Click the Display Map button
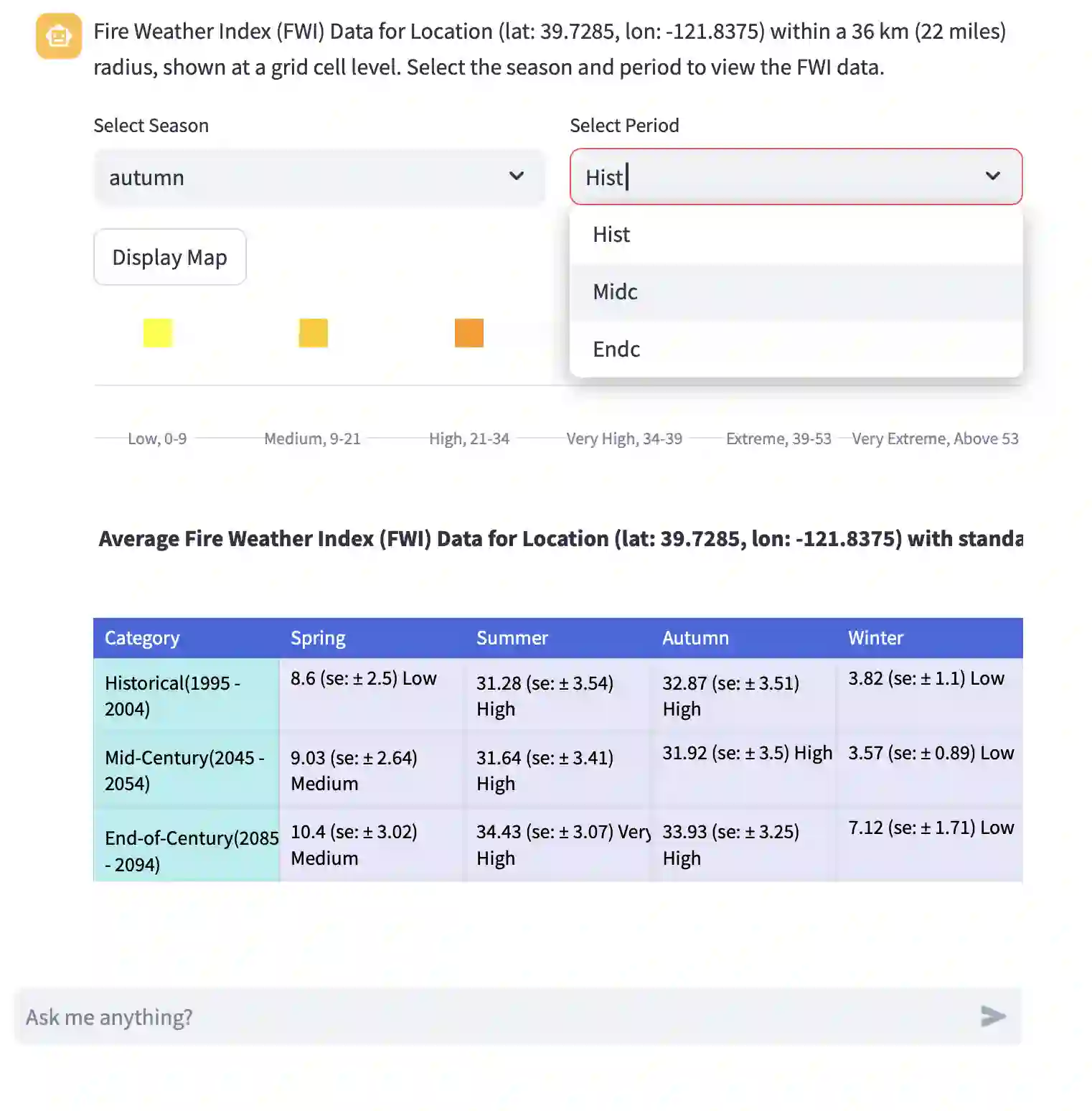The image size is (1092, 1111). 170,257
